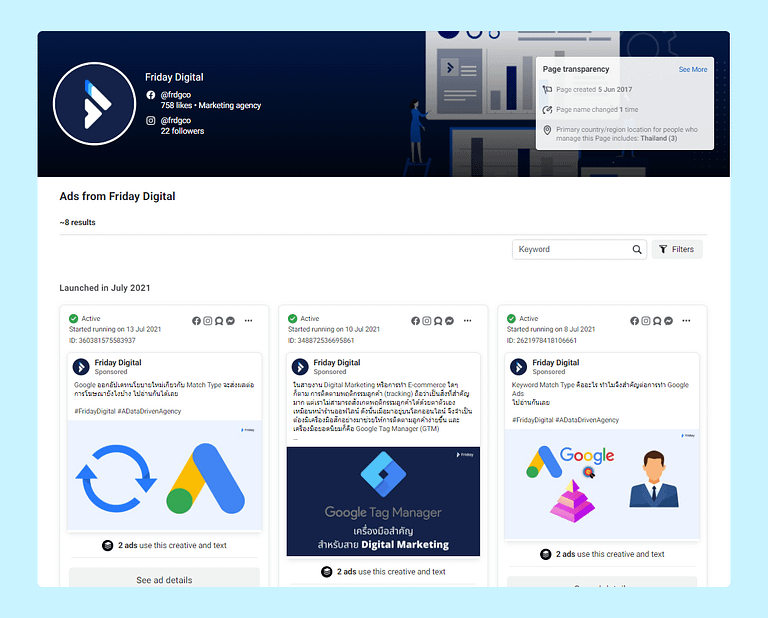Click Audience Network icon on 13 Jul ad
Screen dimensions: 768x618
coord(219,321)
